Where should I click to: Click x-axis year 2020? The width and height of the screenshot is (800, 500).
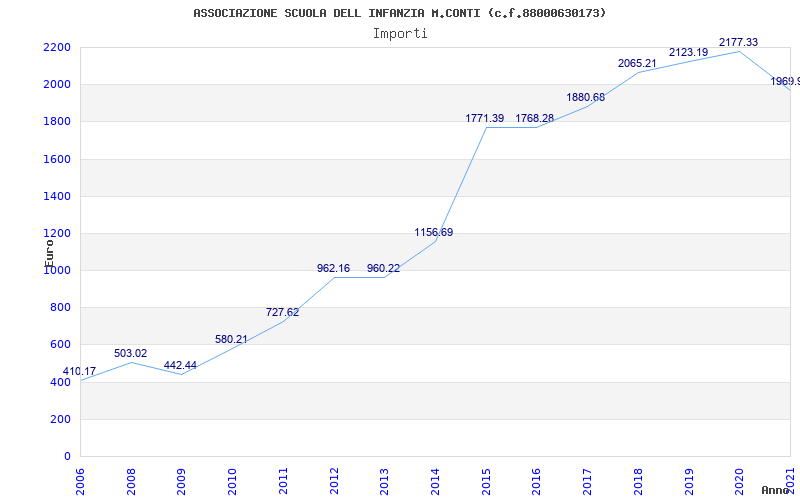pyautogui.click(x=739, y=481)
